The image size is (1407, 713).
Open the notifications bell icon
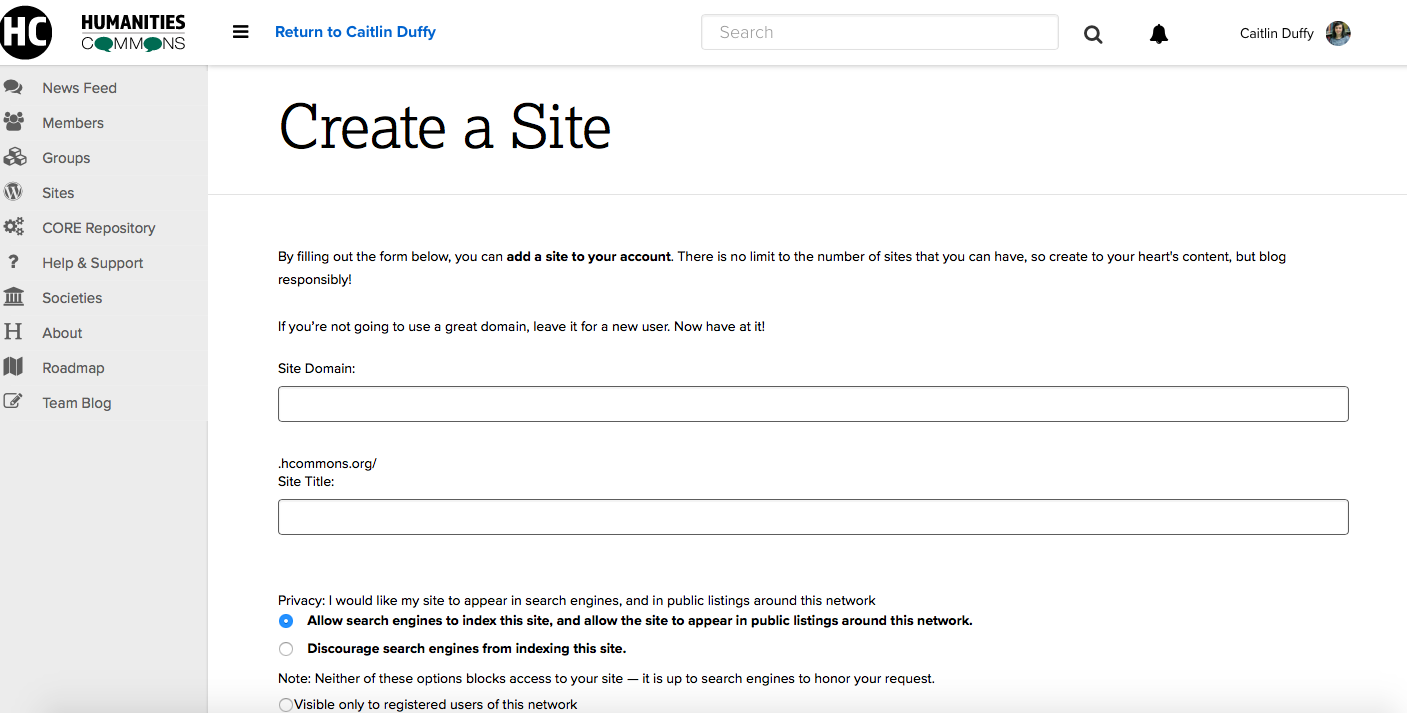(x=1158, y=34)
